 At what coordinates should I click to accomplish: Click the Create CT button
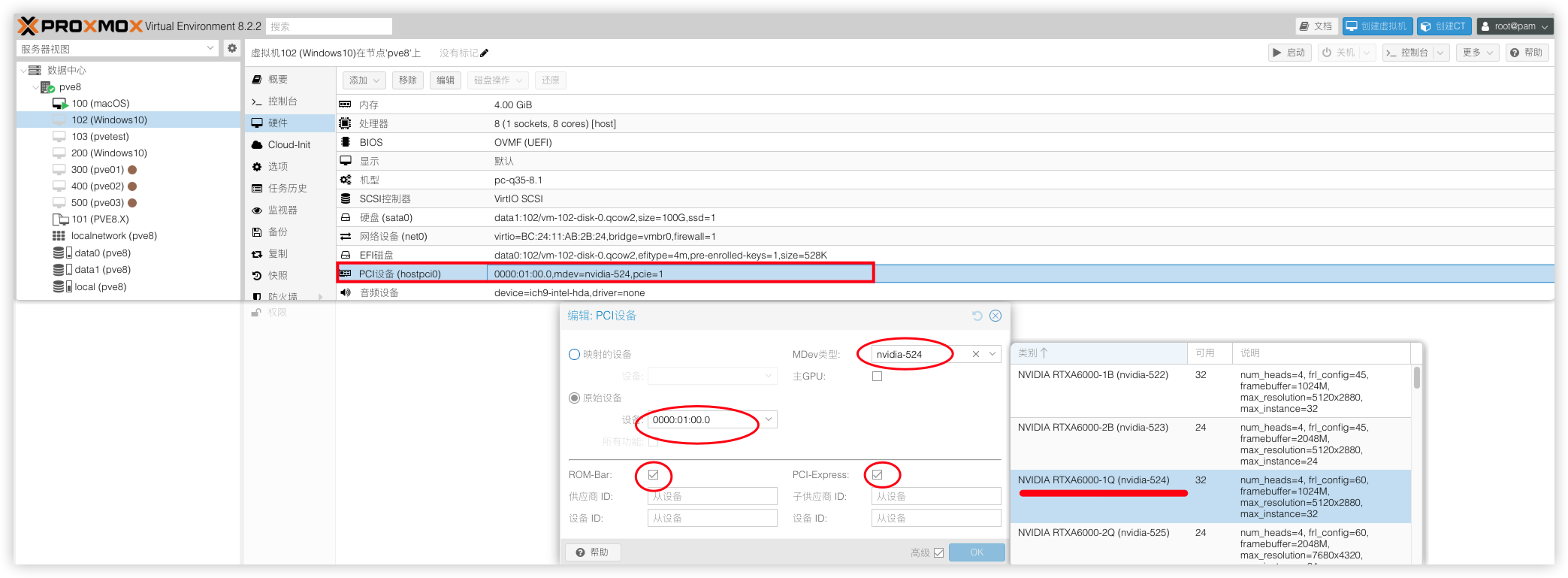click(x=1444, y=26)
